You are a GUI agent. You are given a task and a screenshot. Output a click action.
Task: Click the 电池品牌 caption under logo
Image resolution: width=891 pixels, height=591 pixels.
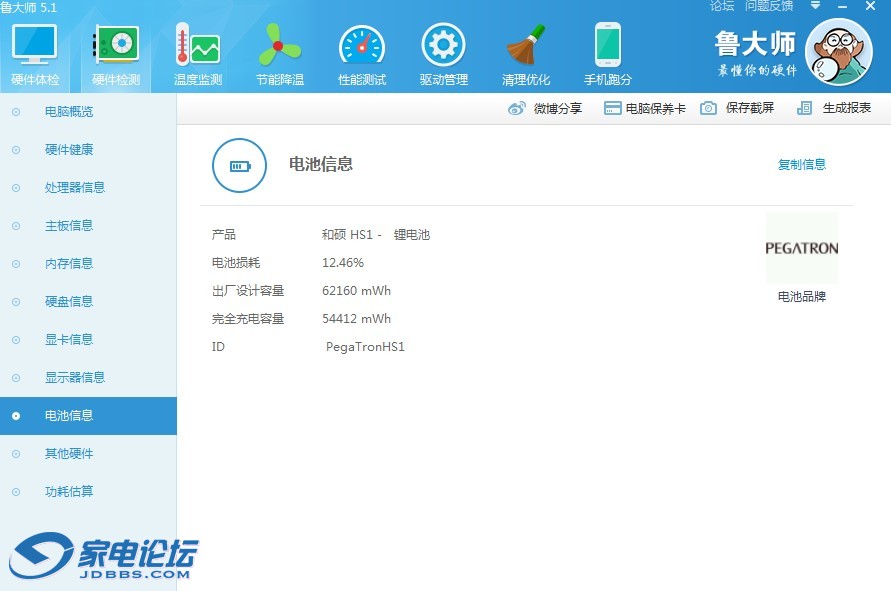click(802, 297)
